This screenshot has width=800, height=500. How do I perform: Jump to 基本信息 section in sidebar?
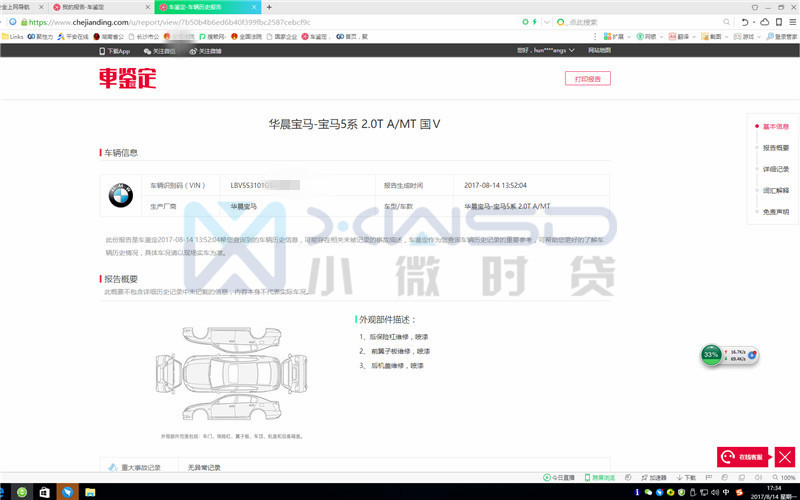(x=775, y=127)
